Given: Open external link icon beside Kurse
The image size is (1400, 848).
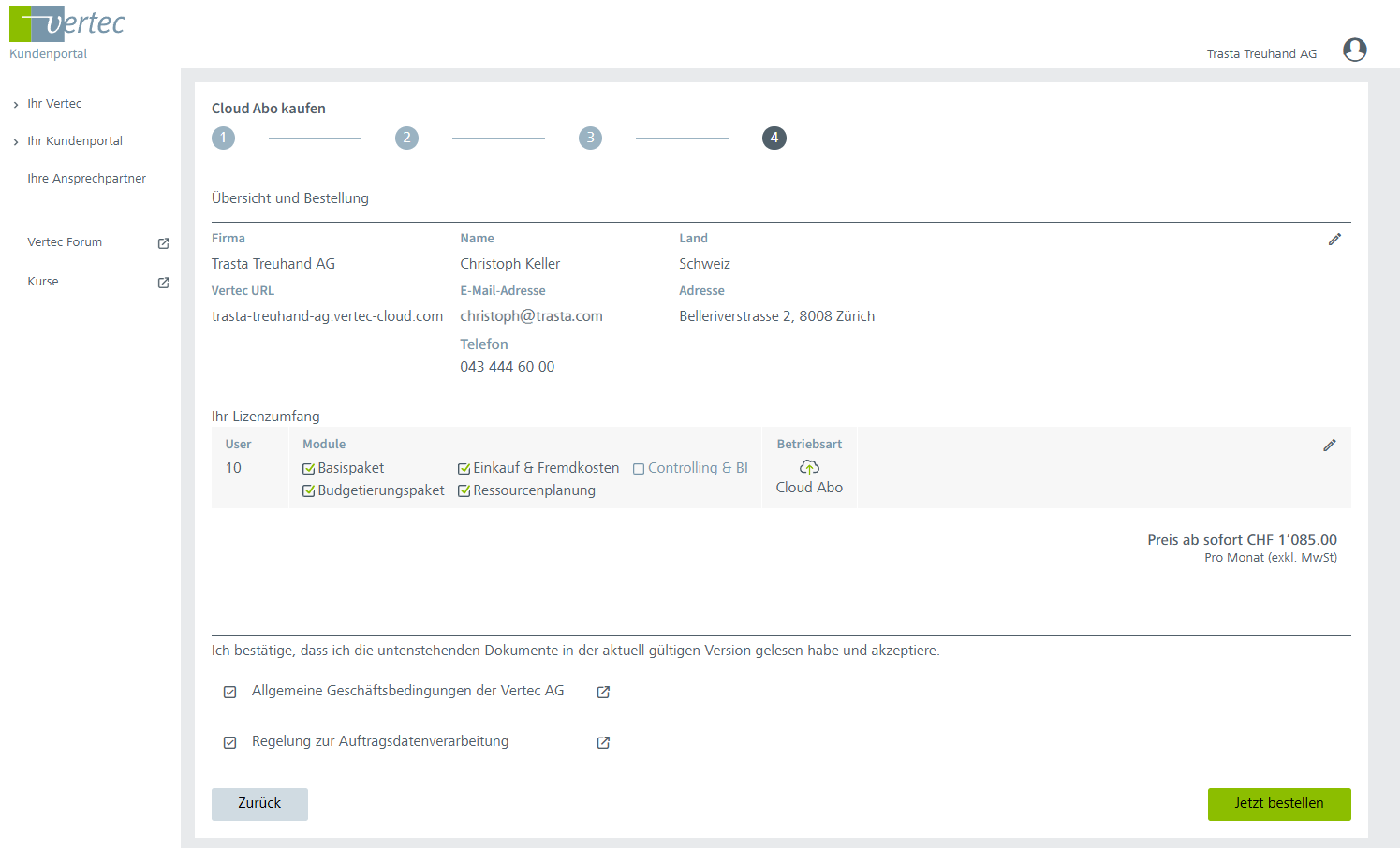Looking at the screenshot, I should pyautogui.click(x=164, y=283).
